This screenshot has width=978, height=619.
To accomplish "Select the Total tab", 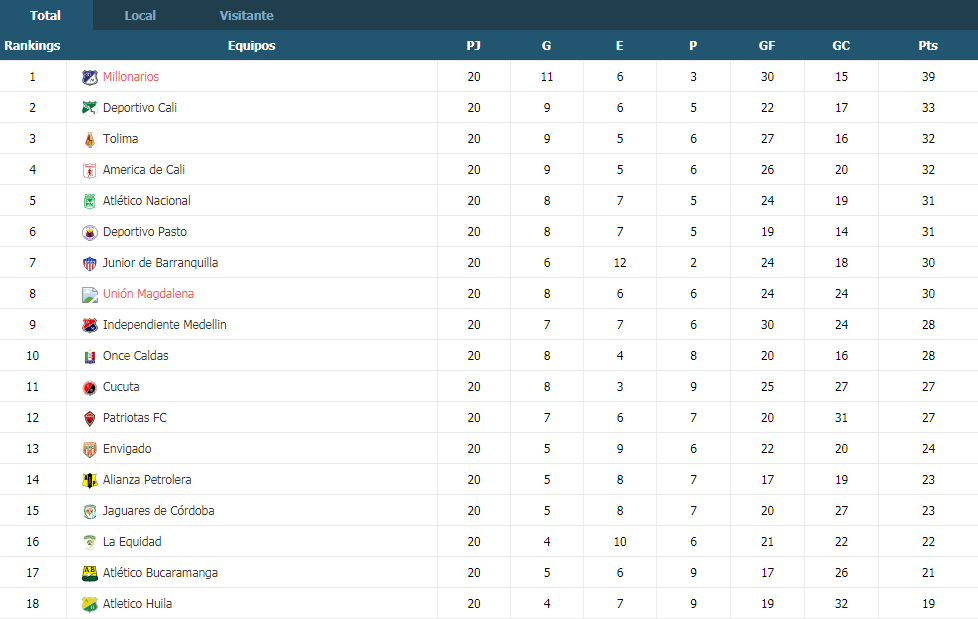I will tap(46, 16).
